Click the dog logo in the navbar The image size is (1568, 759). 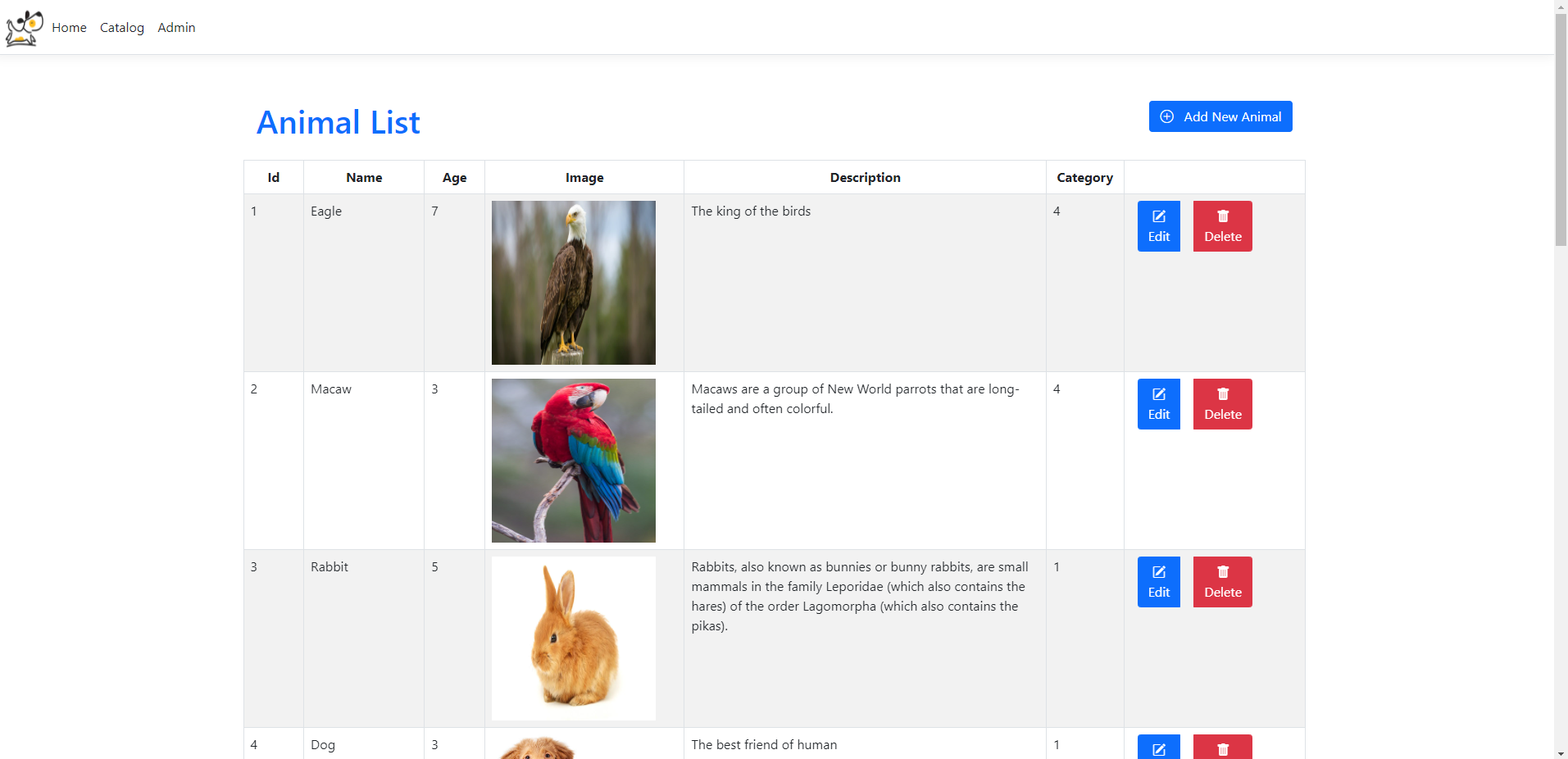(x=23, y=27)
